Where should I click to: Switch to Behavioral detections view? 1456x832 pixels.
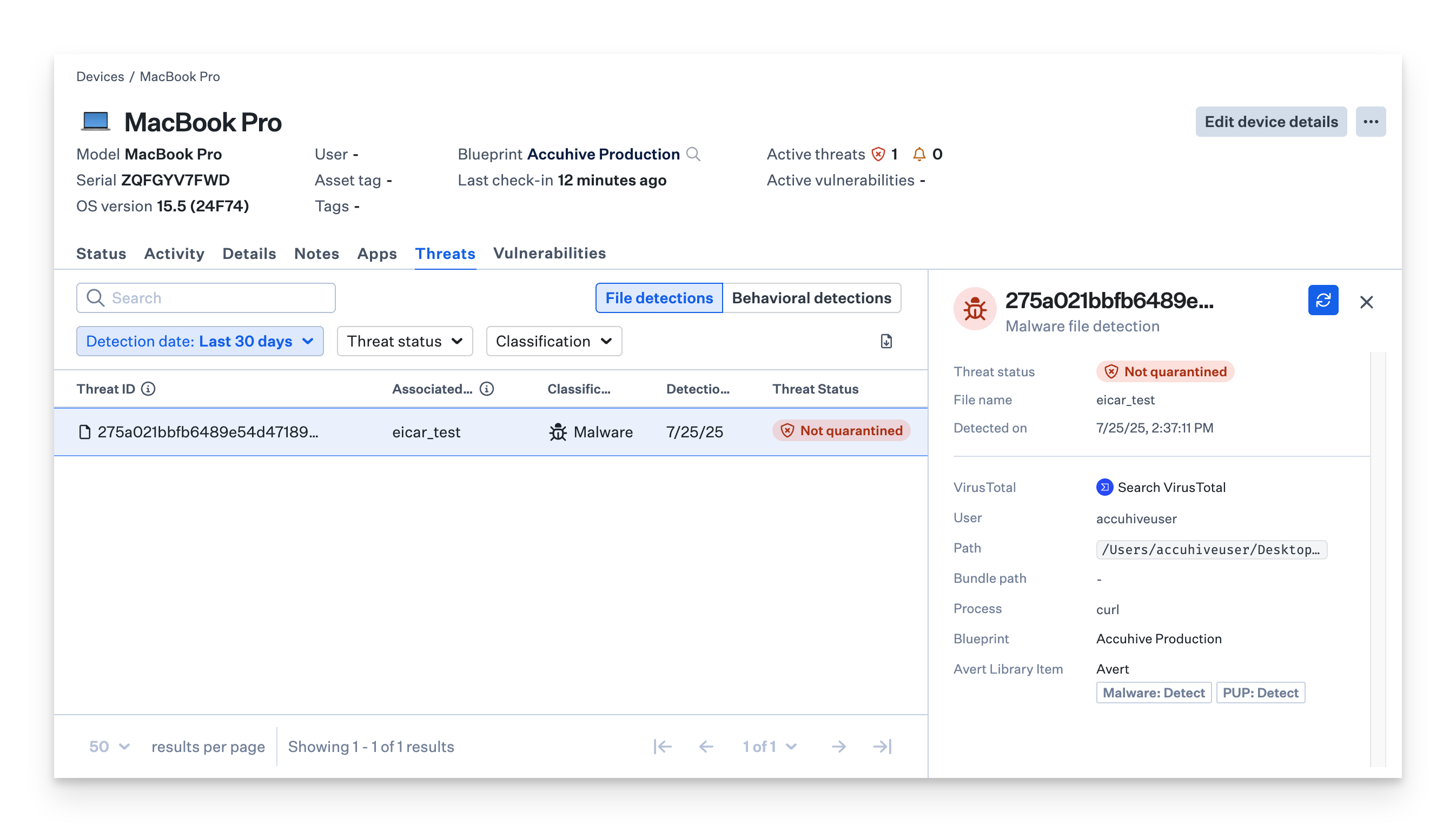click(811, 298)
